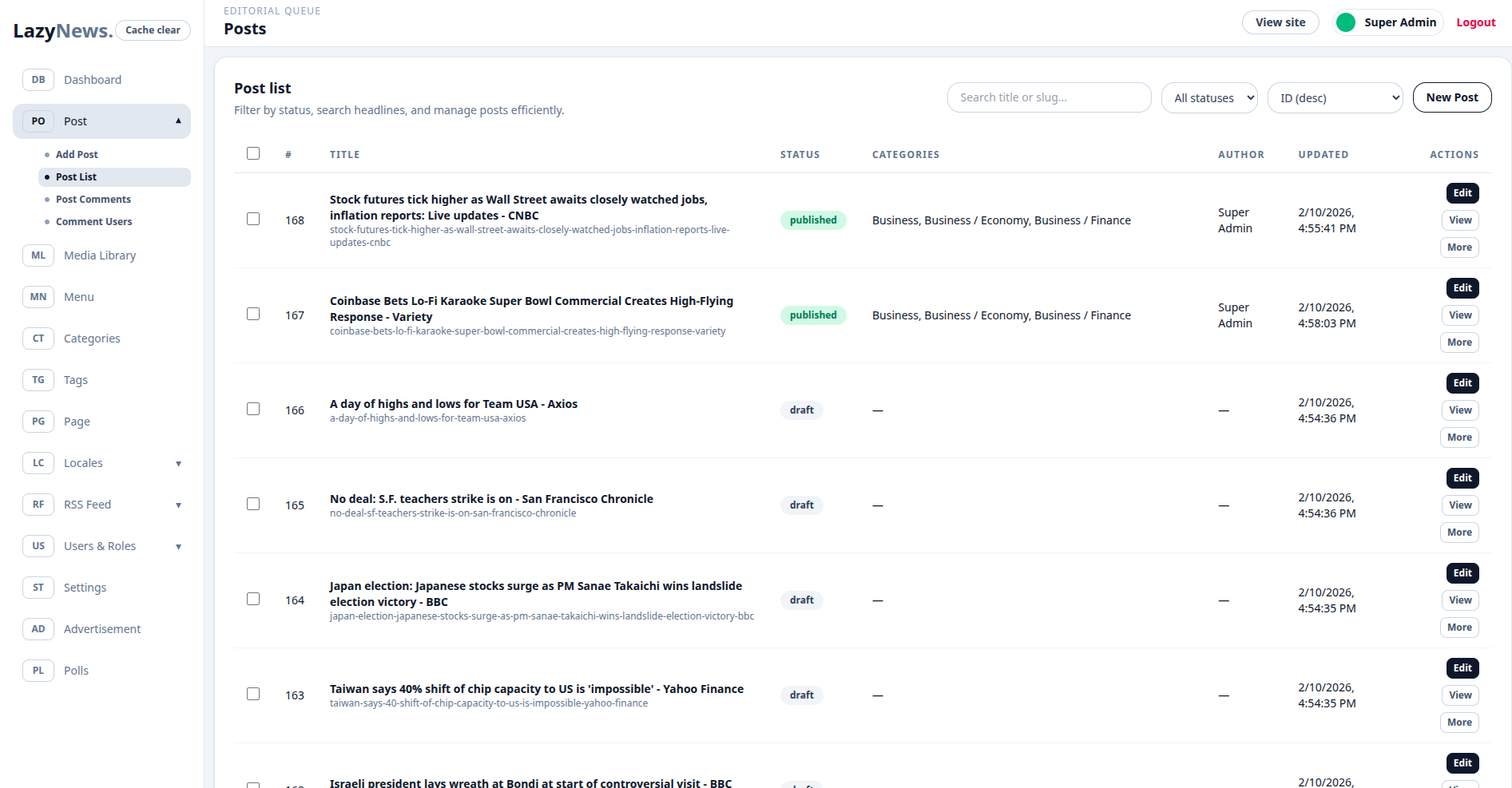The height and width of the screenshot is (788, 1512).
Task: Open Settings via the ST icon
Action: point(38,588)
